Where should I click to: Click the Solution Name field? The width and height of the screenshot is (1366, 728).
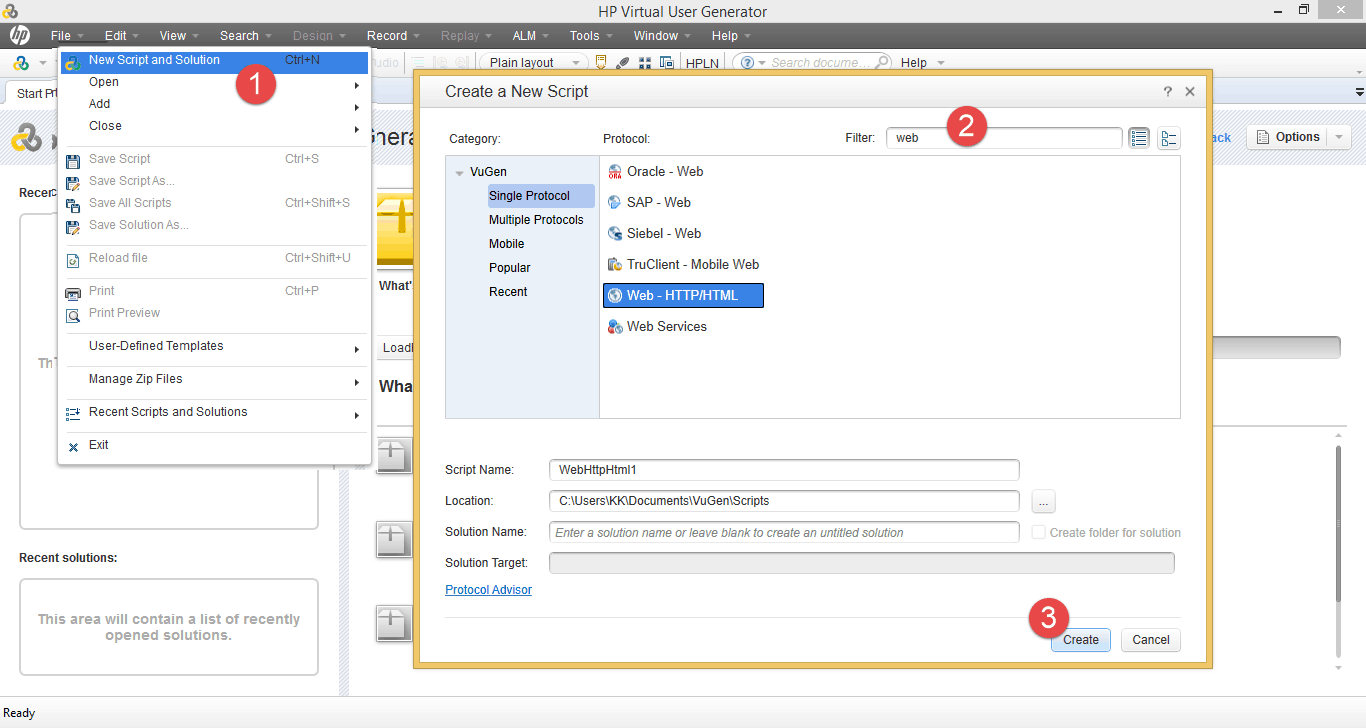click(x=784, y=533)
